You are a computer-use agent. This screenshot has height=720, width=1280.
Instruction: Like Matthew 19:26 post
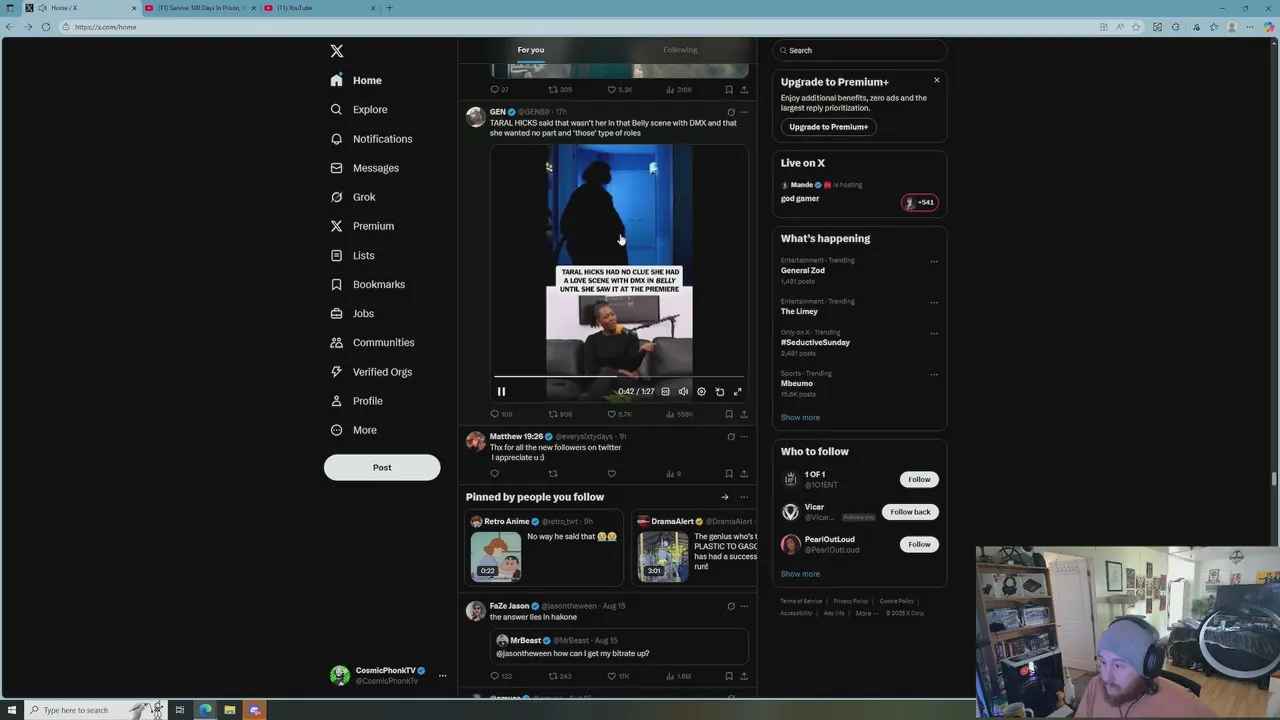612,474
